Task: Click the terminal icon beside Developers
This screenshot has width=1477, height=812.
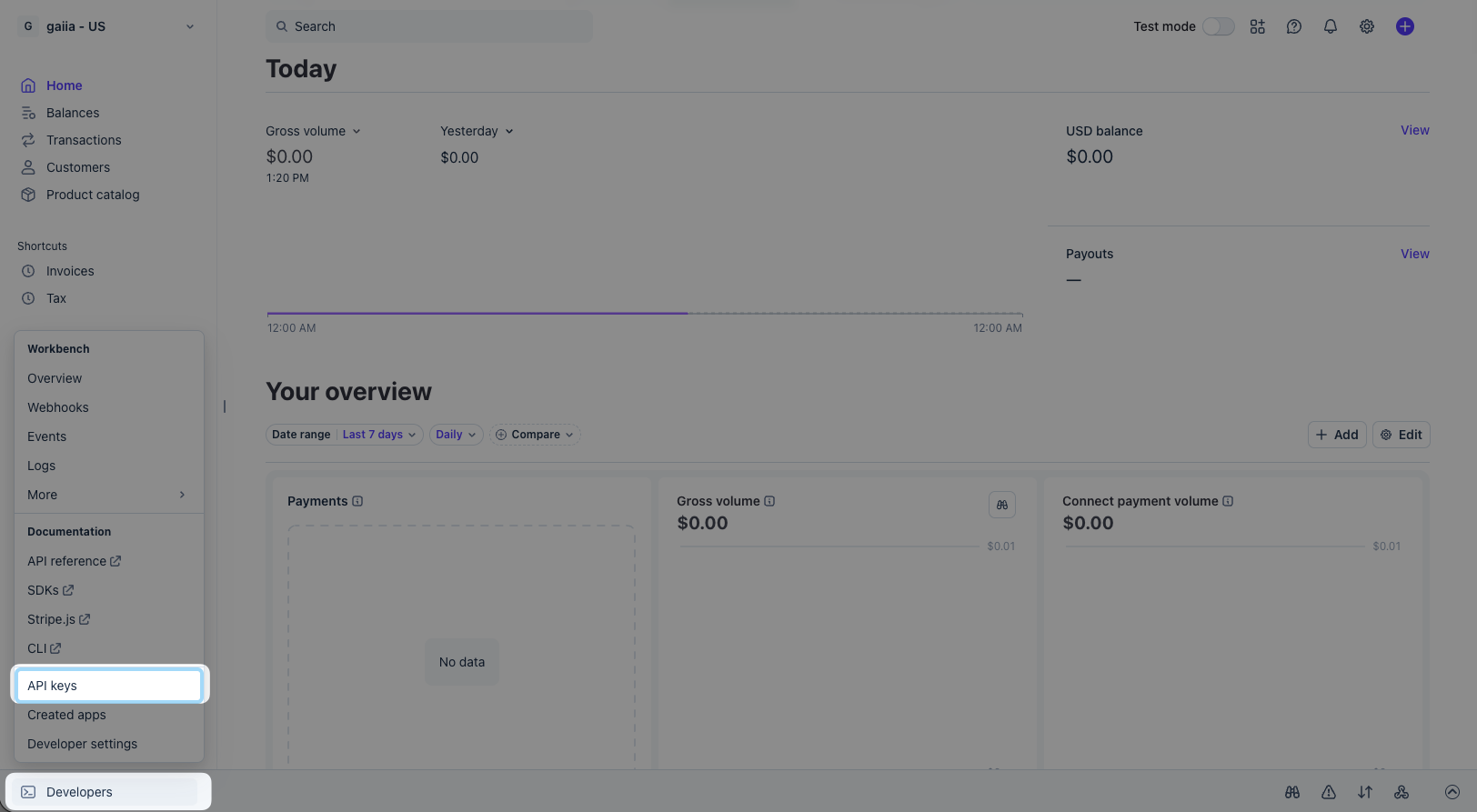Action: (28, 792)
